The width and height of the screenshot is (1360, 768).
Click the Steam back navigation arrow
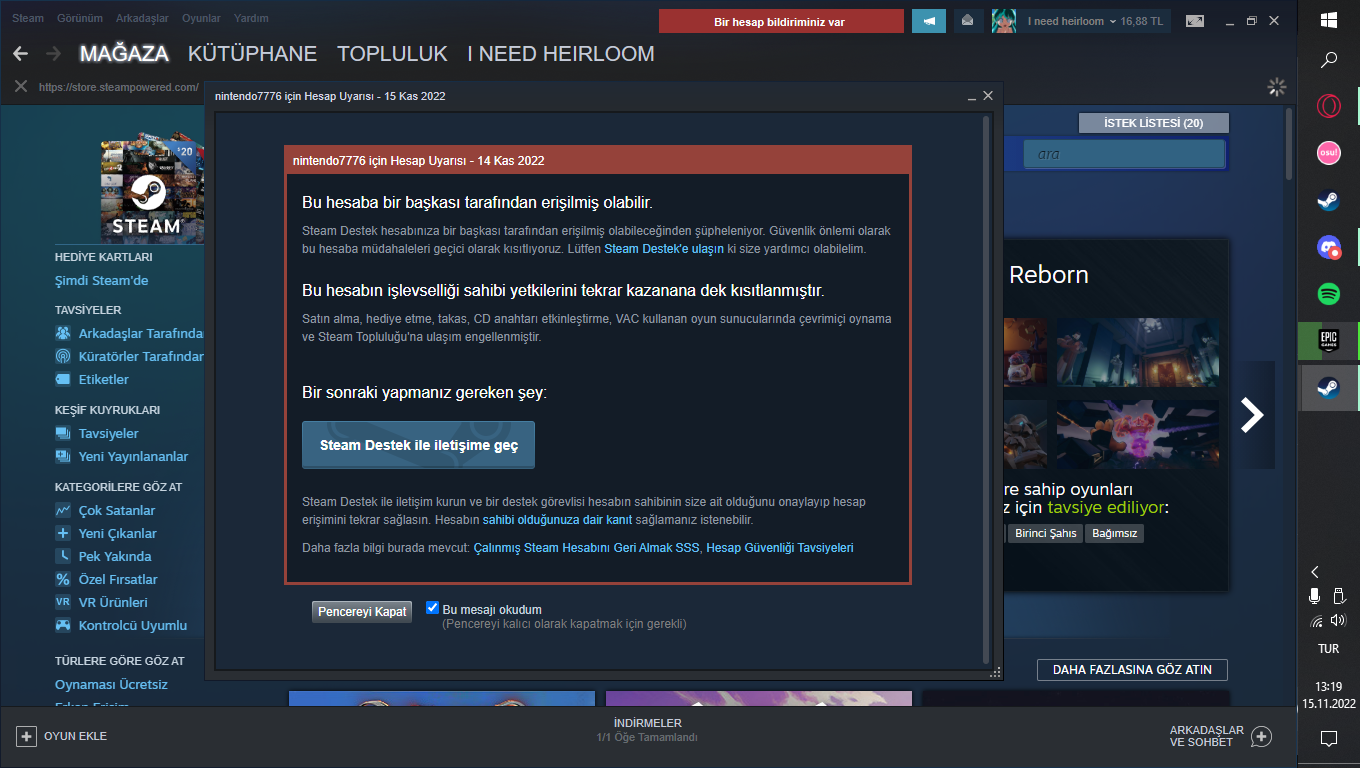pos(20,54)
